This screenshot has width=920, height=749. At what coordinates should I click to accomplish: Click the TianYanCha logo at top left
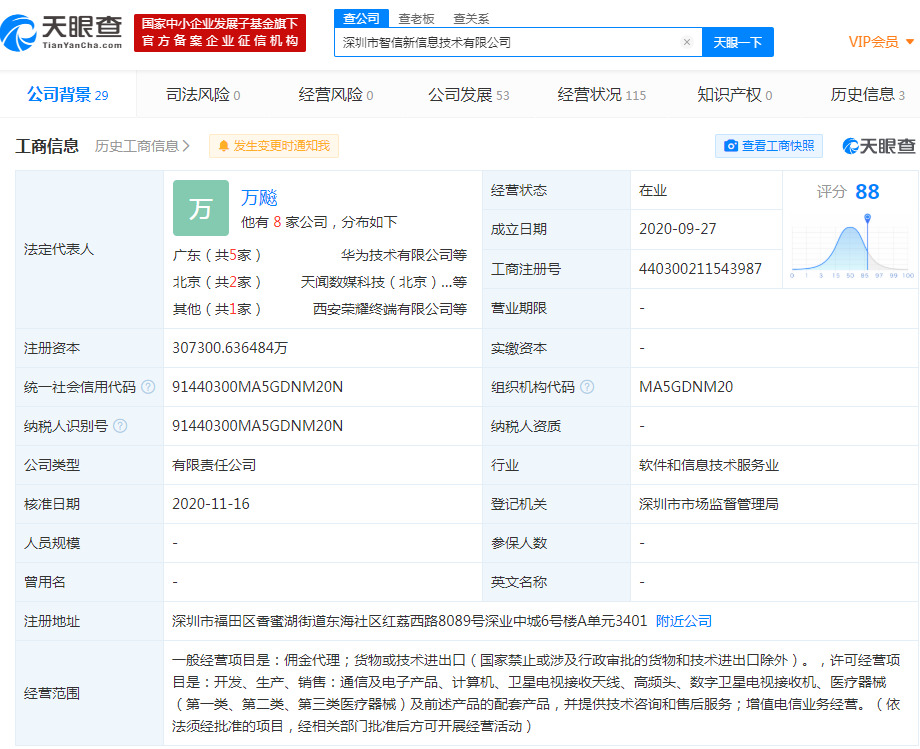tap(62, 33)
